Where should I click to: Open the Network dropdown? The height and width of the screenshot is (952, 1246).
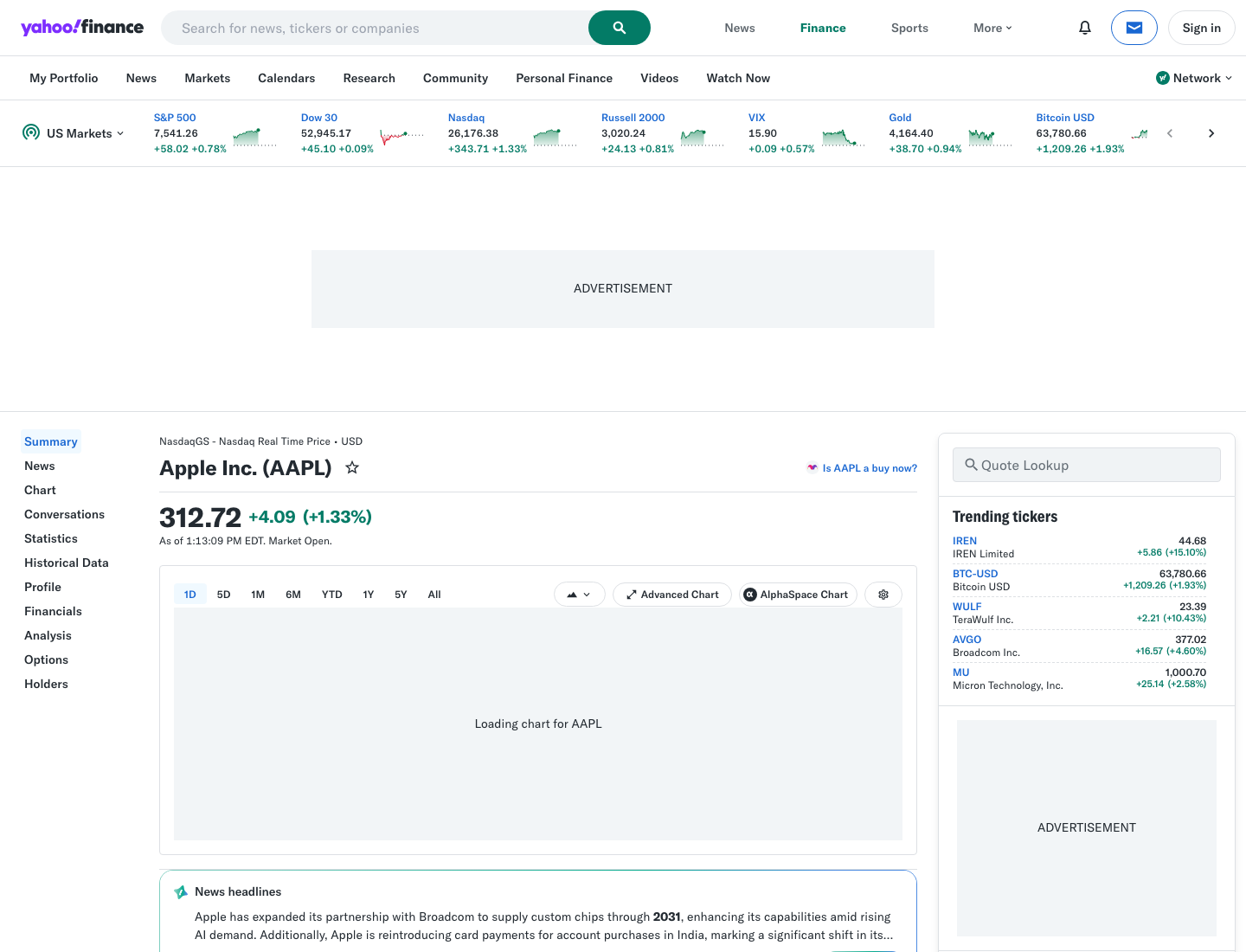(x=1194, y=78)
